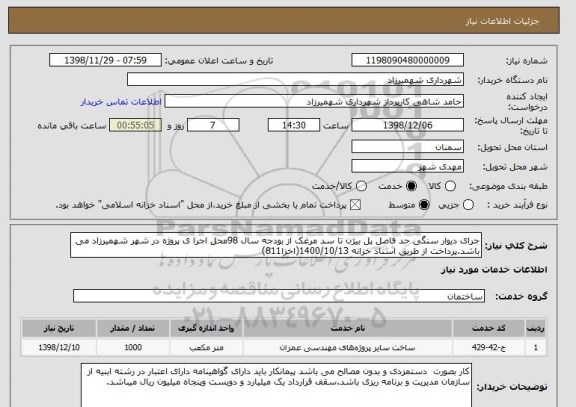The width and height of the screenshot is (576, 407).
Task: Click the deadline hour field 14:30
Action: [x=294, y=125]
